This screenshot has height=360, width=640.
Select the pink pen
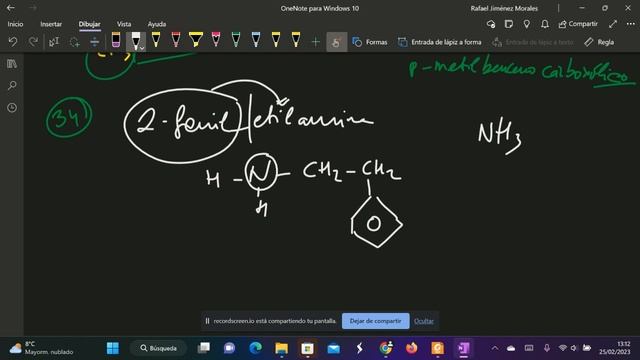click(x=216, y=40)
